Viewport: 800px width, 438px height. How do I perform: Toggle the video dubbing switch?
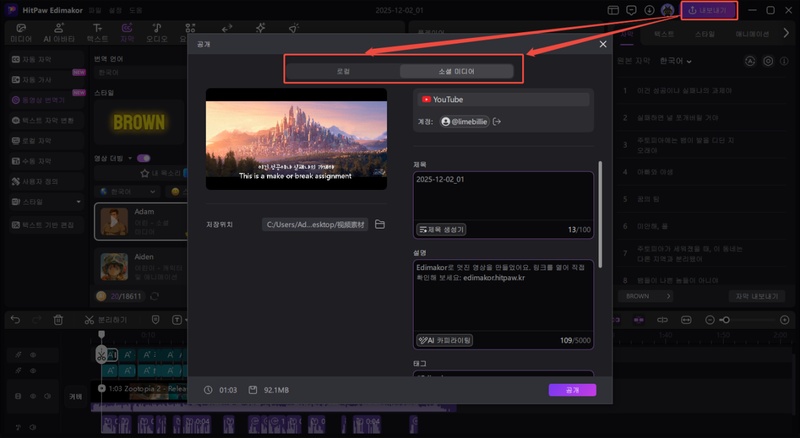143,158
